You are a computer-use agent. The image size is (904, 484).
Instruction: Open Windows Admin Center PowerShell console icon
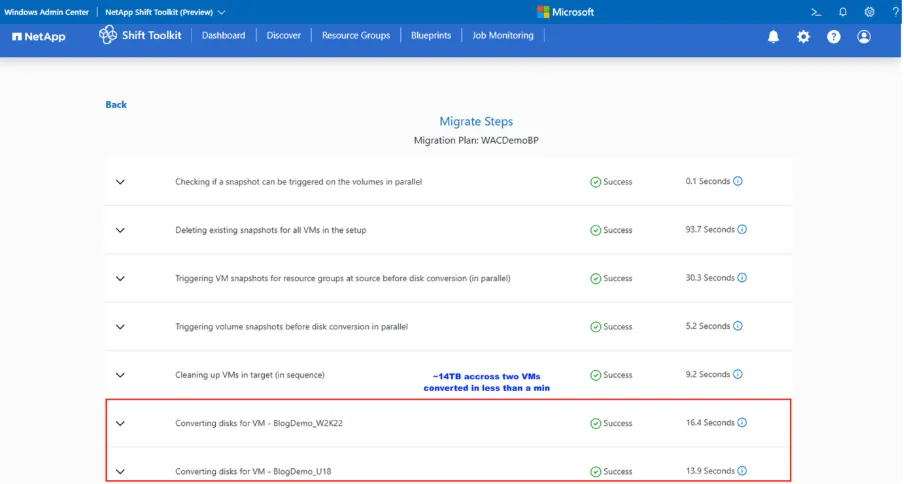click(x=816, y=12)
